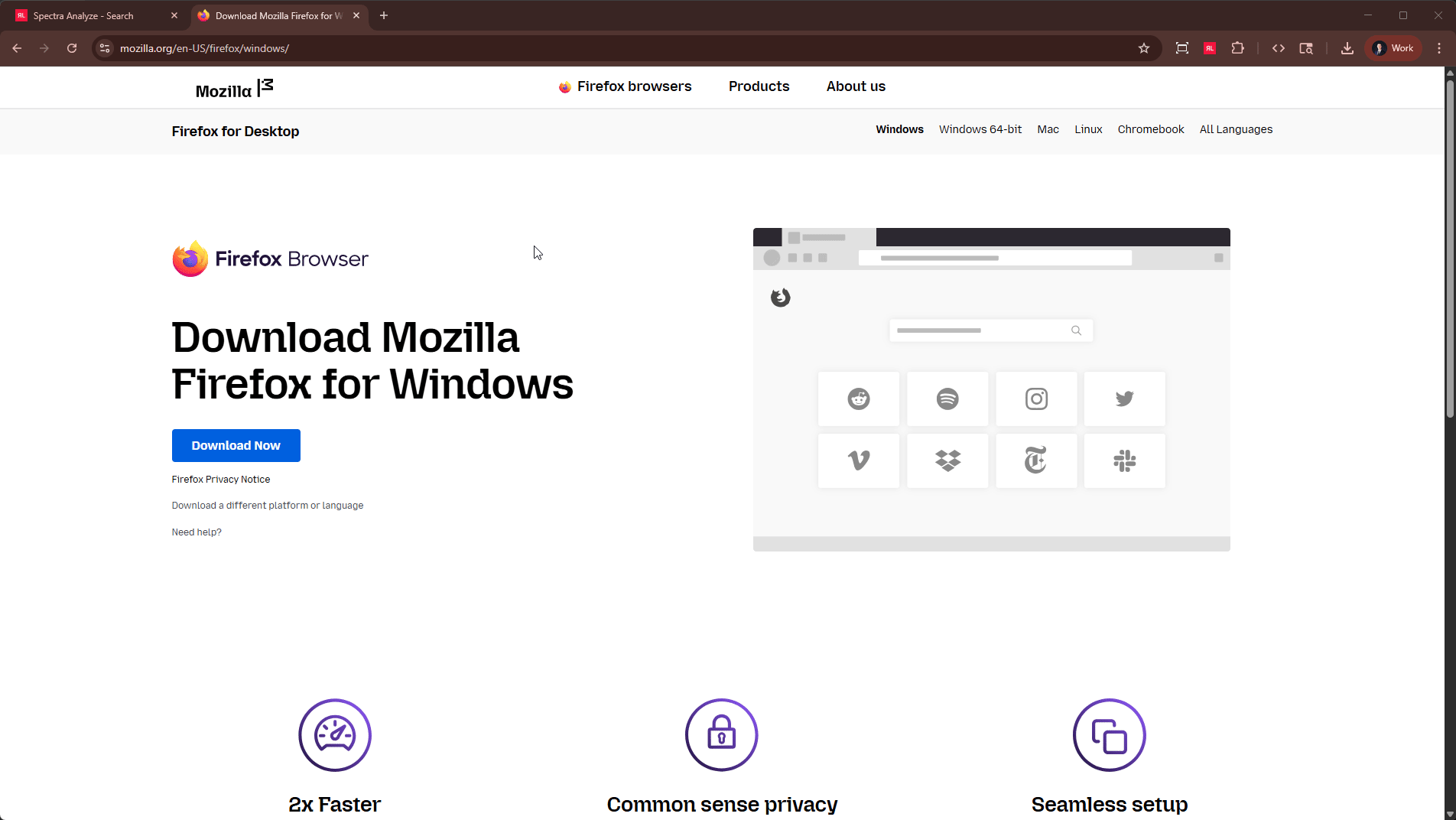The image size is (1456, 820).
Task: Open the All Languages link
Action: point(1236,129)
